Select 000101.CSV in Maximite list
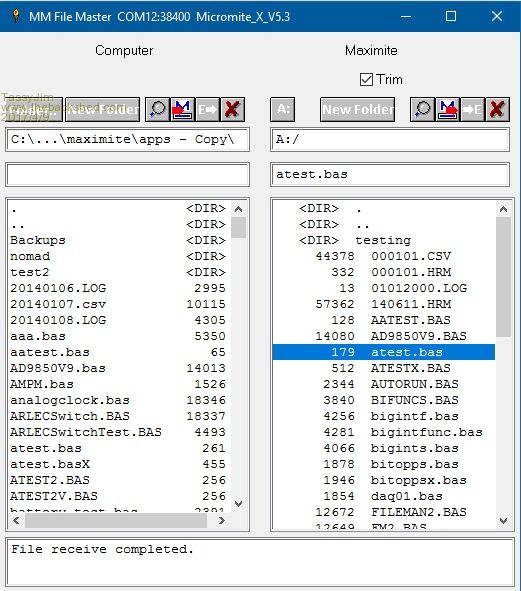The height and width of the screenshot is (591, 521). (x=384, y=256)
